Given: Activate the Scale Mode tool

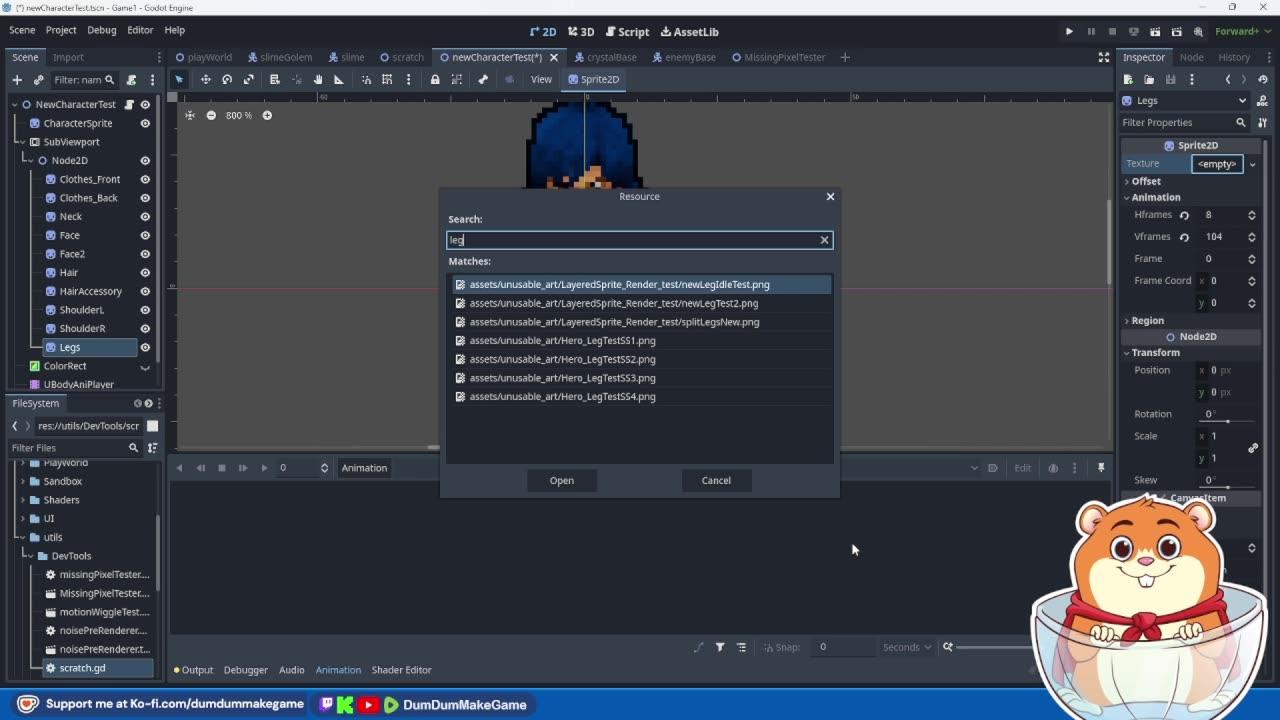Looking at the screenshot, I should (249, 79).
